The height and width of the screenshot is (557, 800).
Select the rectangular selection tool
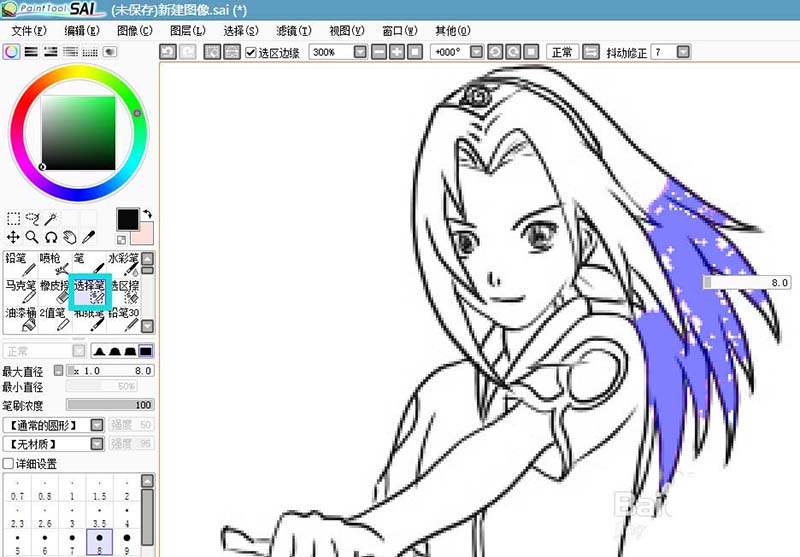click(x=13, y=219)
